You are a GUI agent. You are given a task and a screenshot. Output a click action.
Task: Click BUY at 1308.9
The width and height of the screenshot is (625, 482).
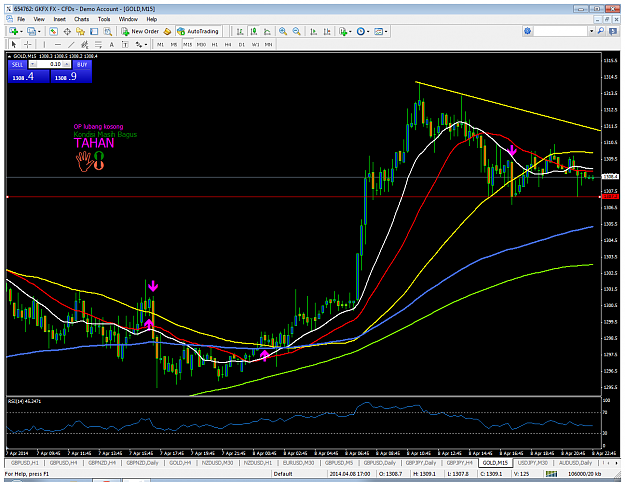click(71, 77)
